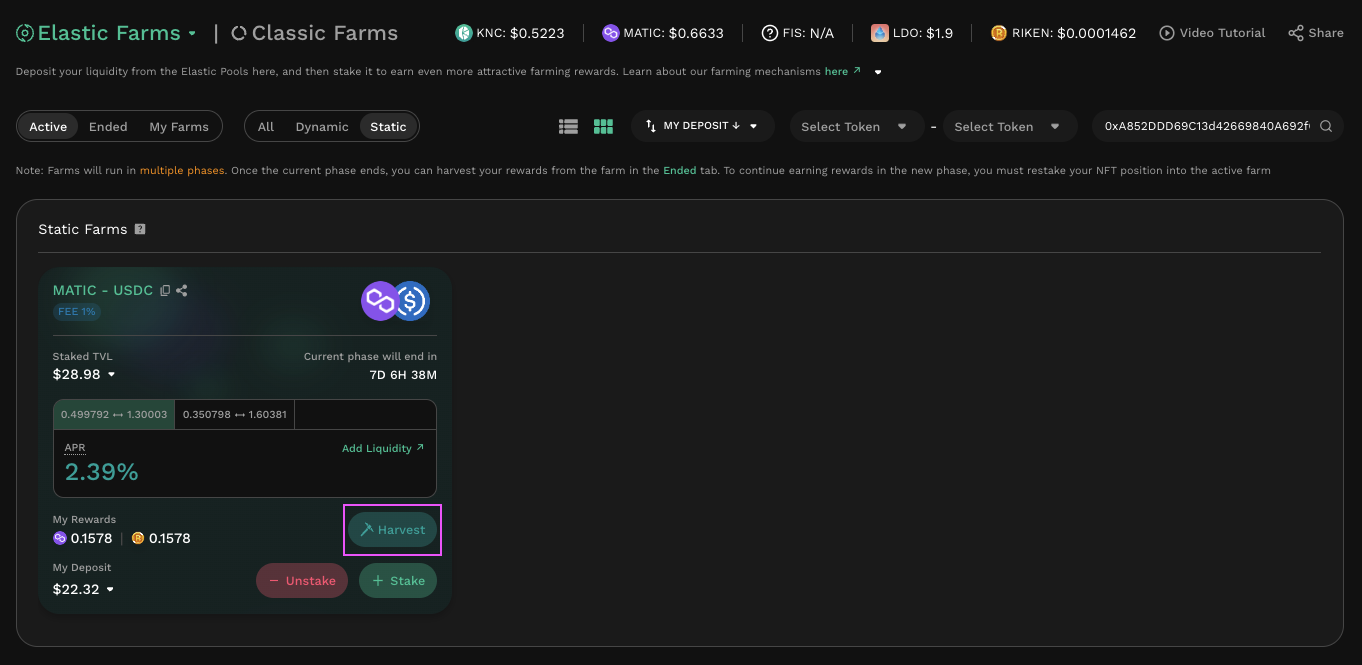
Task: Click the Static Farms info icon
Action: [x=140, y=229]
